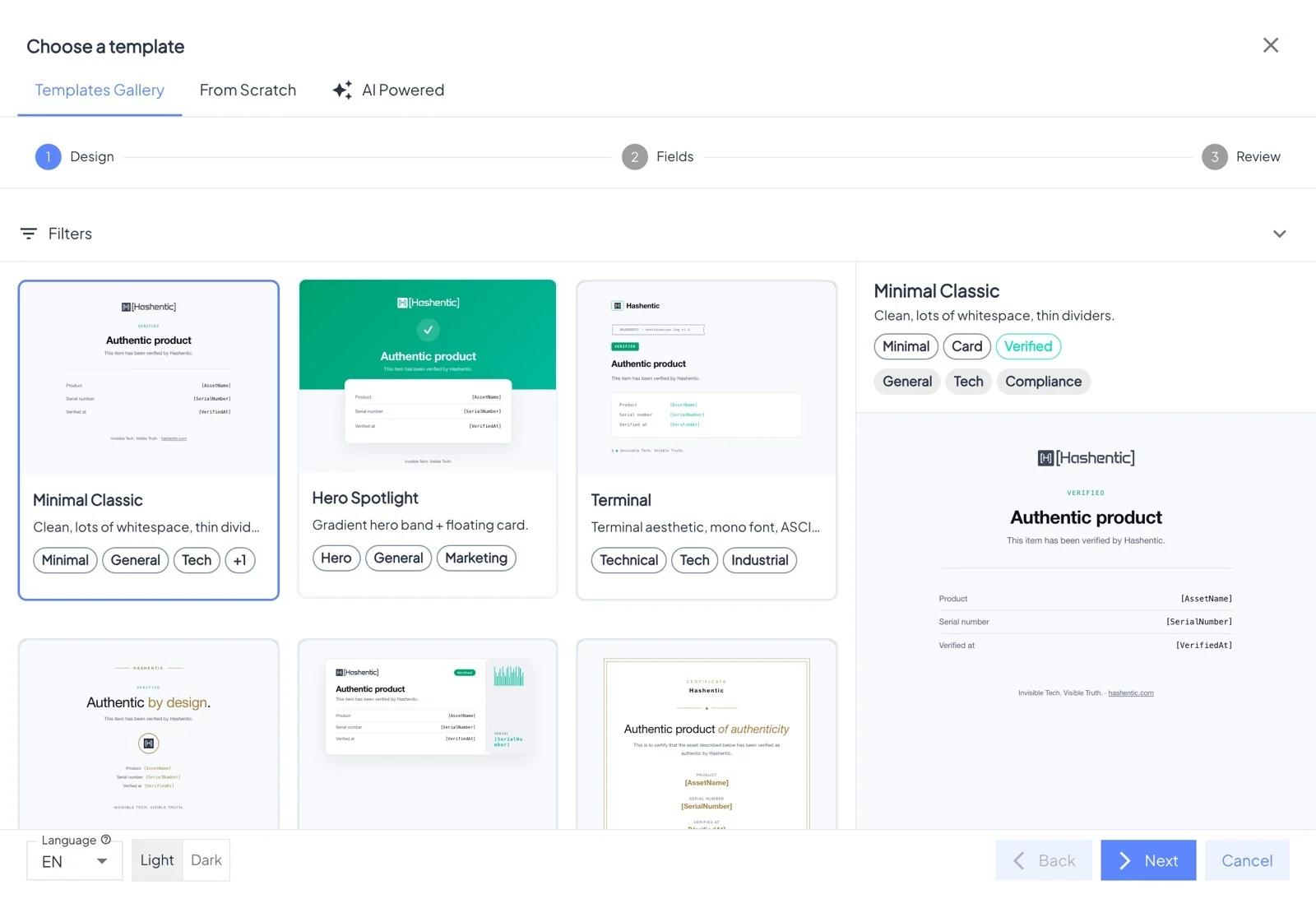Click the Next button

click(x=1148, y=860)
